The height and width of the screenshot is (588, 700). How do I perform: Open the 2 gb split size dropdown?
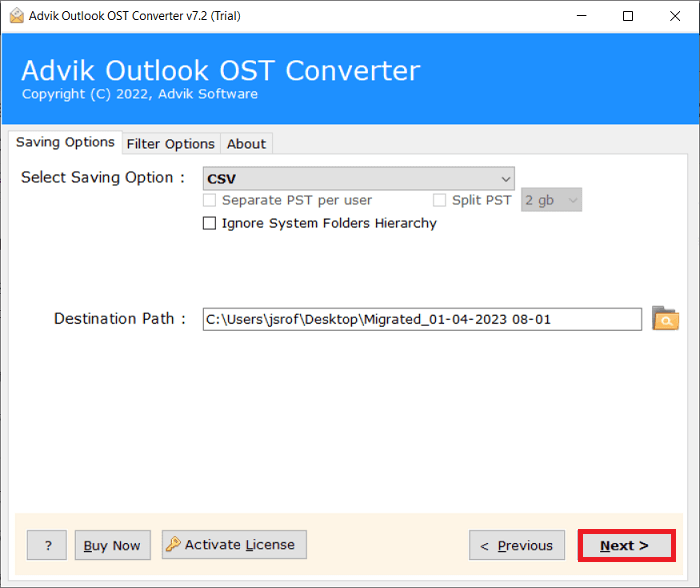(551, 200)
